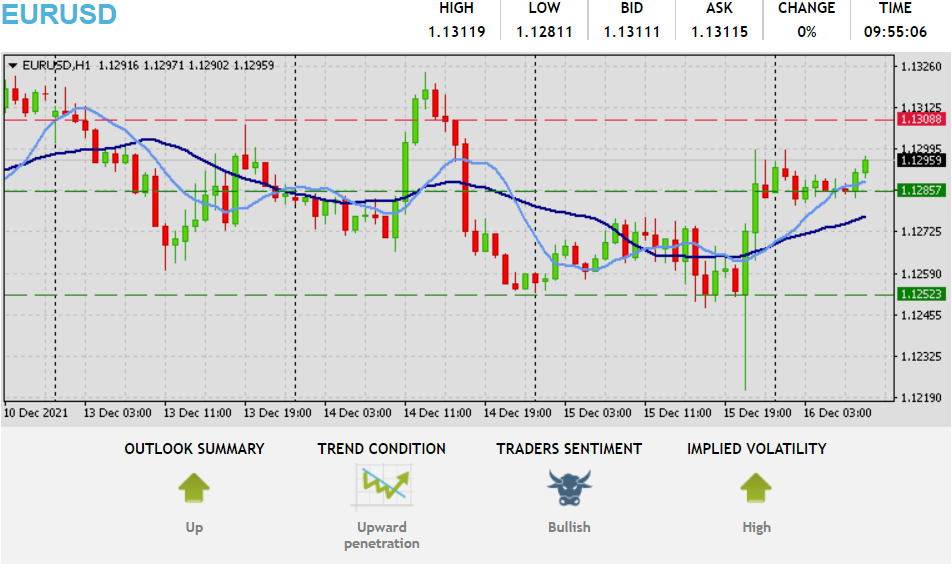Click the 13 Dec 11:00 time axis label

pos(197,413)
